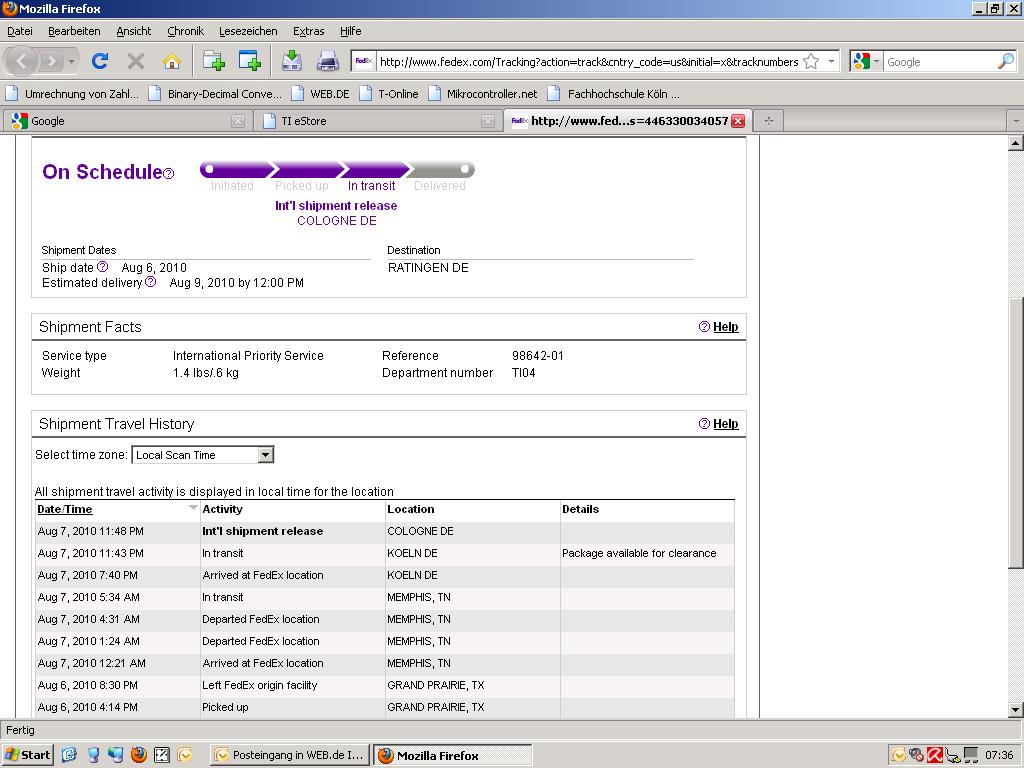Open the Select time zone dropdown
Image resolution: width=1024 pixels, height=768 pixels.
pos(202,455)
